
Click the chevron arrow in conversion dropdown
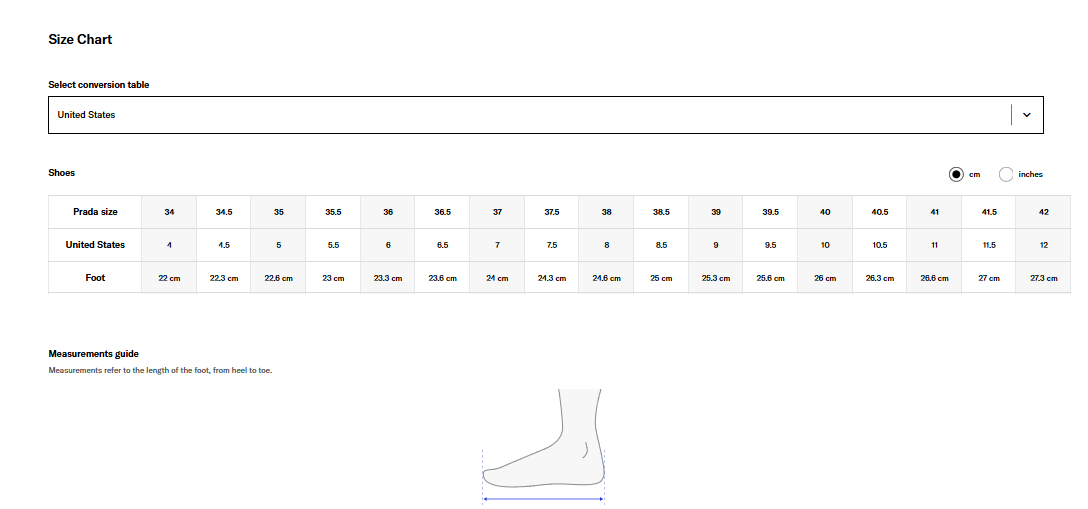(1026, 115)
